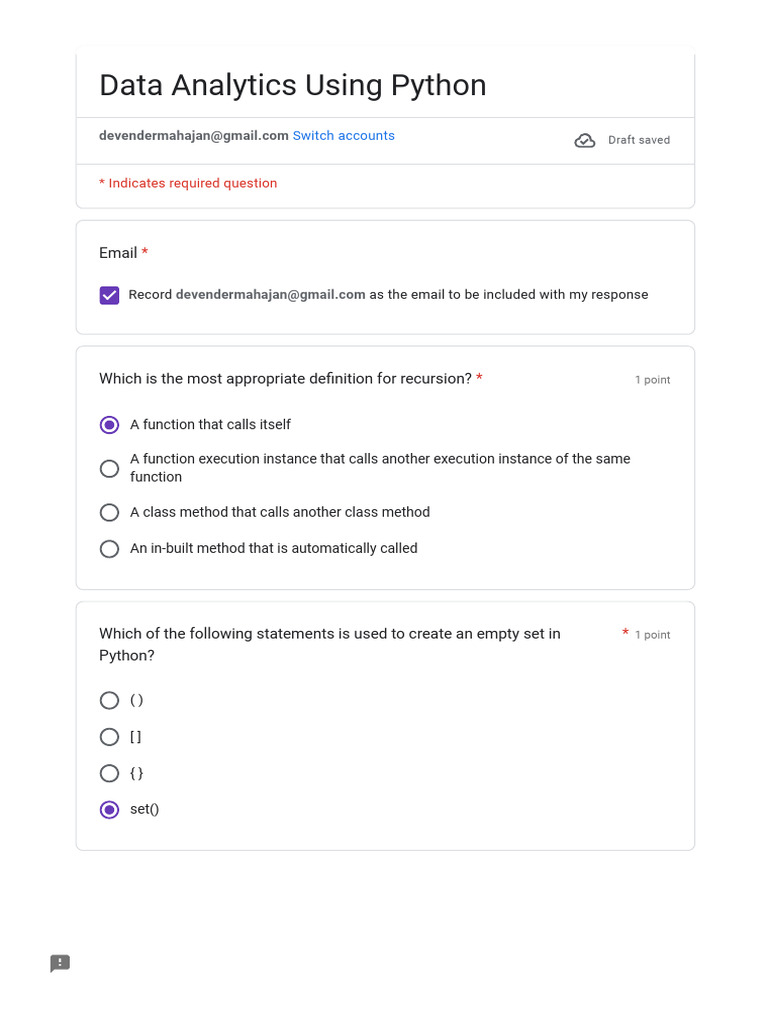The image size is (768, 1024).
Task: Click the Switch accounts link
Action: tap(343, 136)
